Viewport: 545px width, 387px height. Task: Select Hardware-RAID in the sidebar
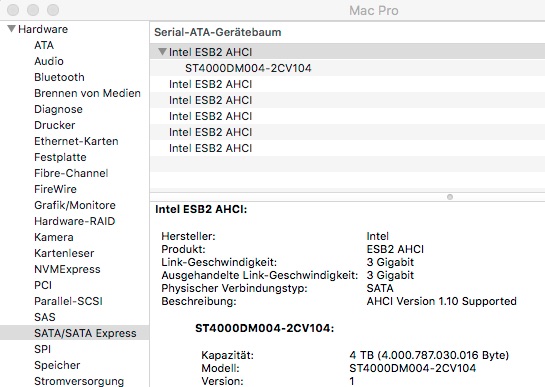point(74,221)
